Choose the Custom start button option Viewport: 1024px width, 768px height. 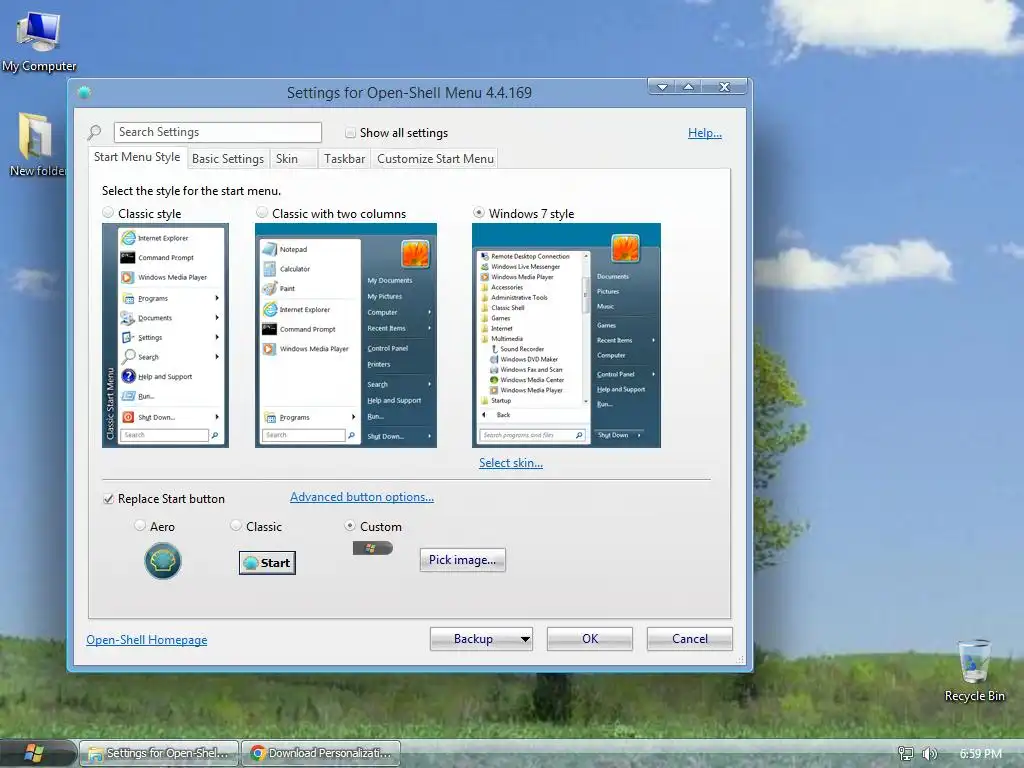pos(350,526)
